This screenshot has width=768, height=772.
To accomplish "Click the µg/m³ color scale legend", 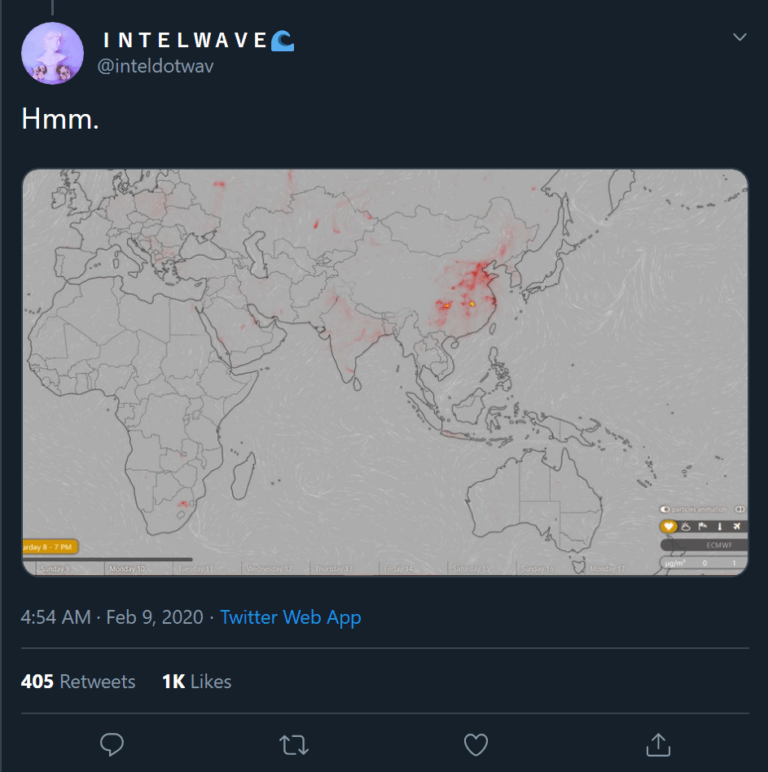I will (x=704, y=563).
